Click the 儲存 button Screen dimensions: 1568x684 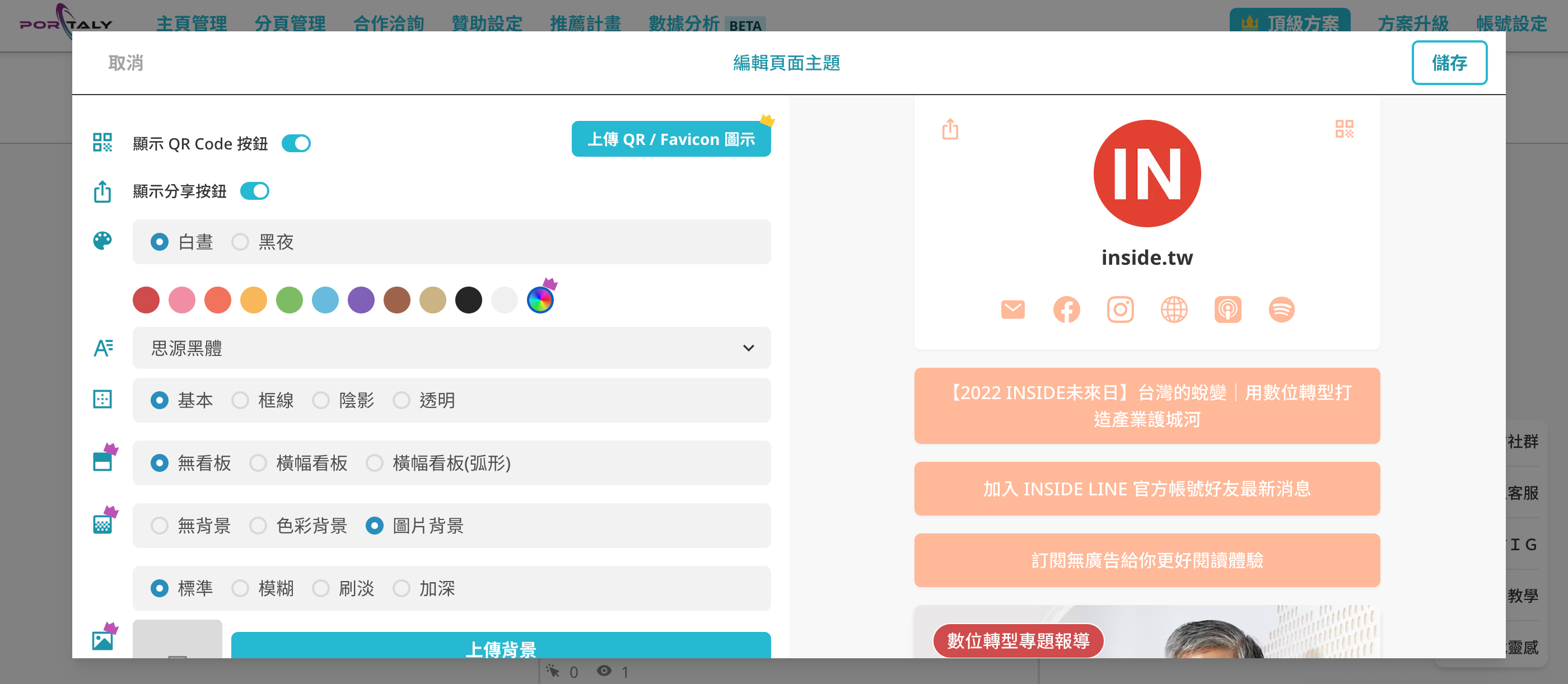[1449, 63]
